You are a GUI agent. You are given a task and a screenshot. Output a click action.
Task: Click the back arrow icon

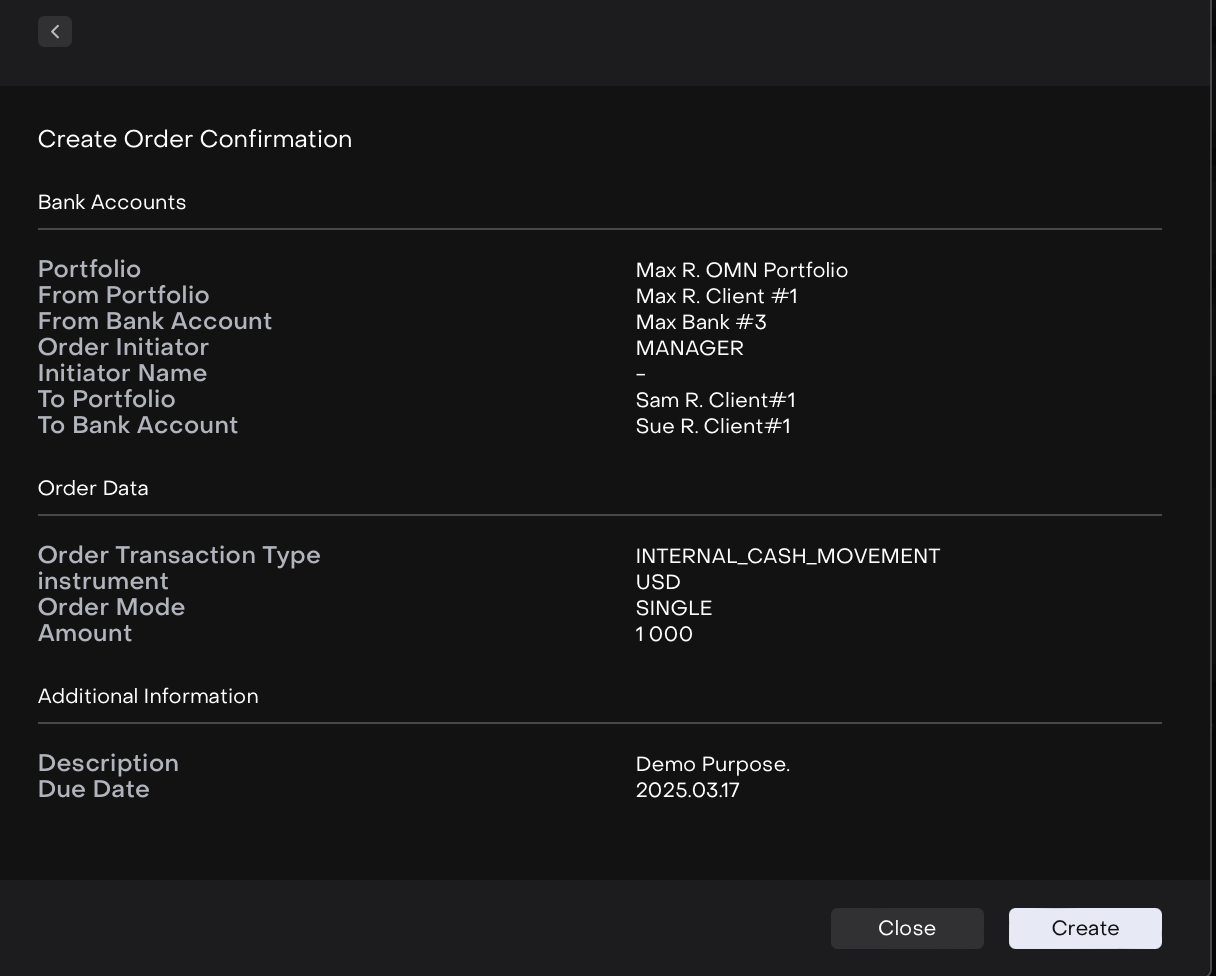point(55,32)
